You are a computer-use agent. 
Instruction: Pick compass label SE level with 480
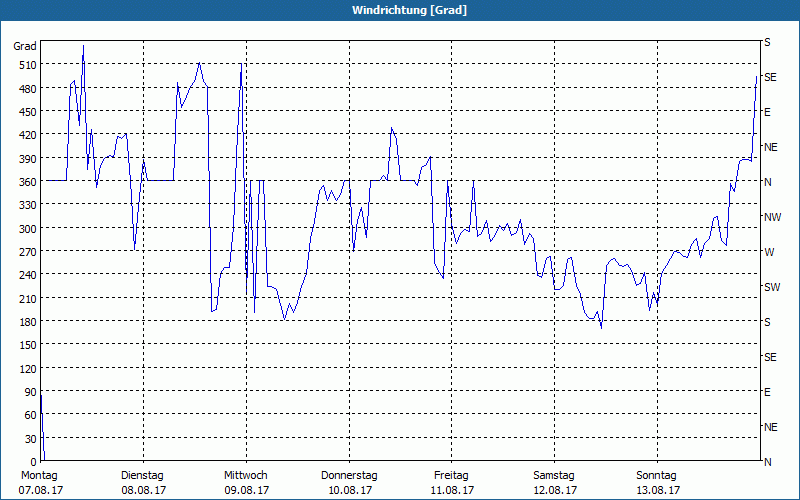(x=770, y=77)
